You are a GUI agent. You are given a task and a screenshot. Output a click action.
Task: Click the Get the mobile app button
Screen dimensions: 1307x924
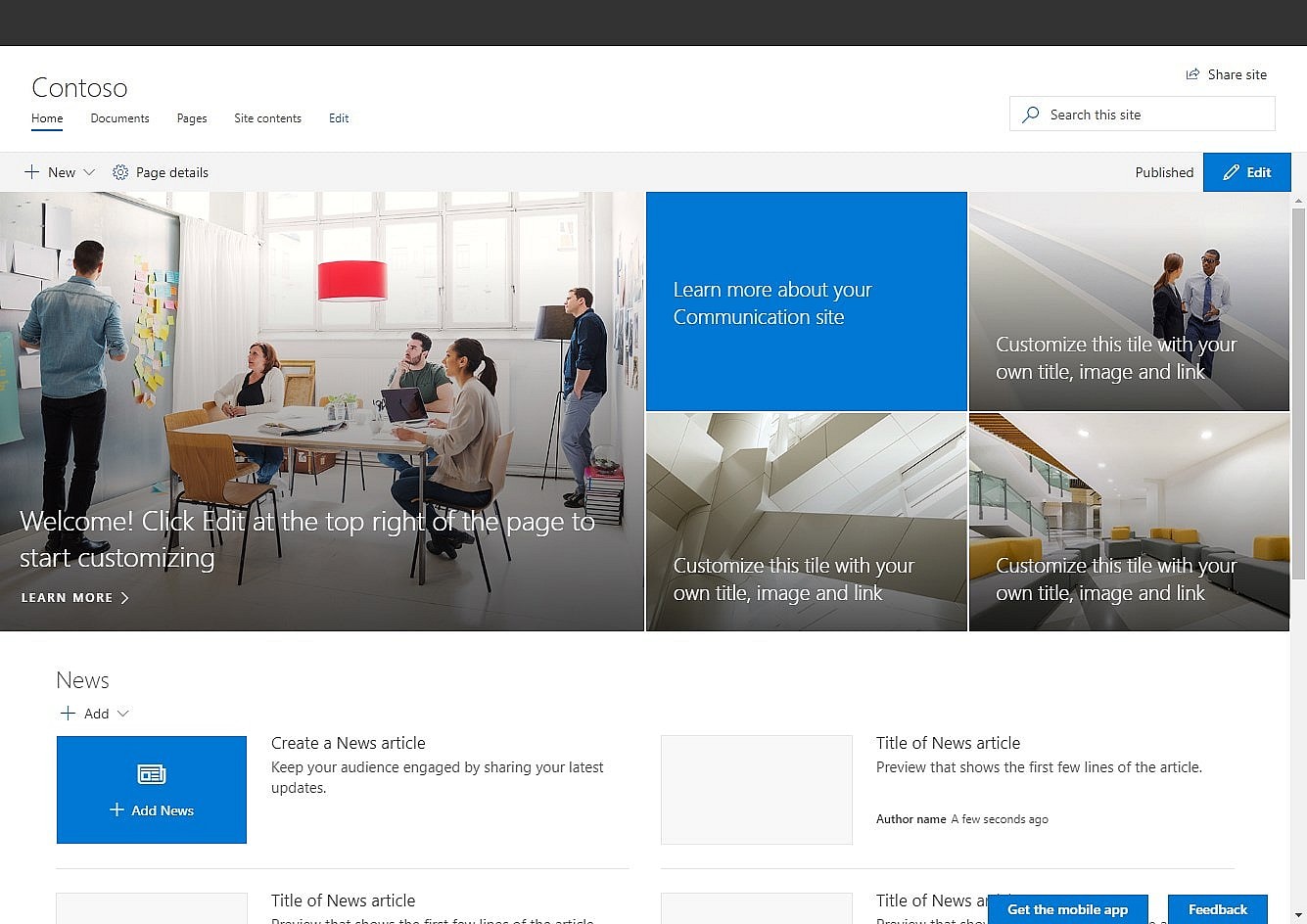[1068, 909]
